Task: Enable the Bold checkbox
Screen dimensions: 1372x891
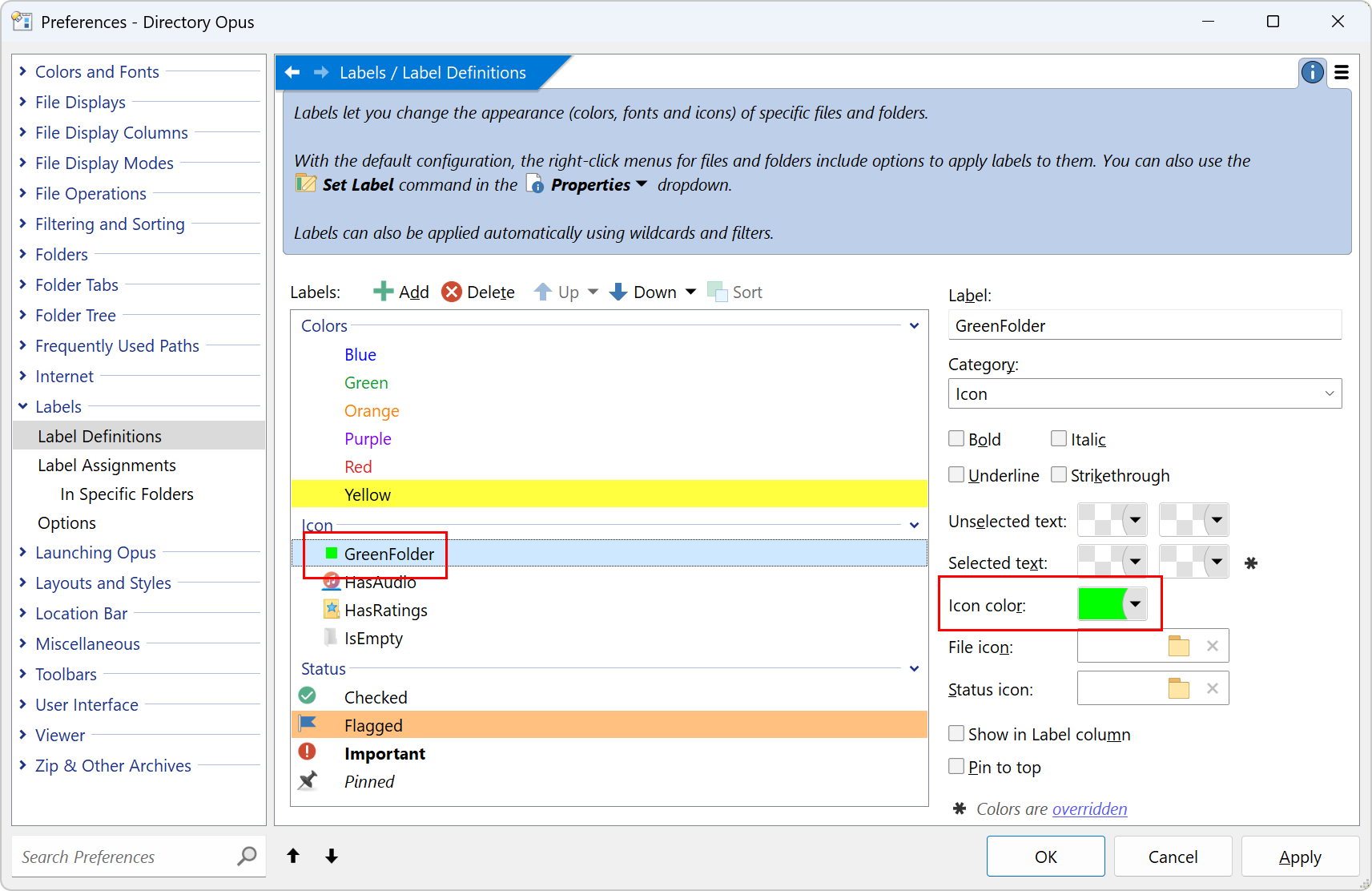Action: tap(956, 439)
